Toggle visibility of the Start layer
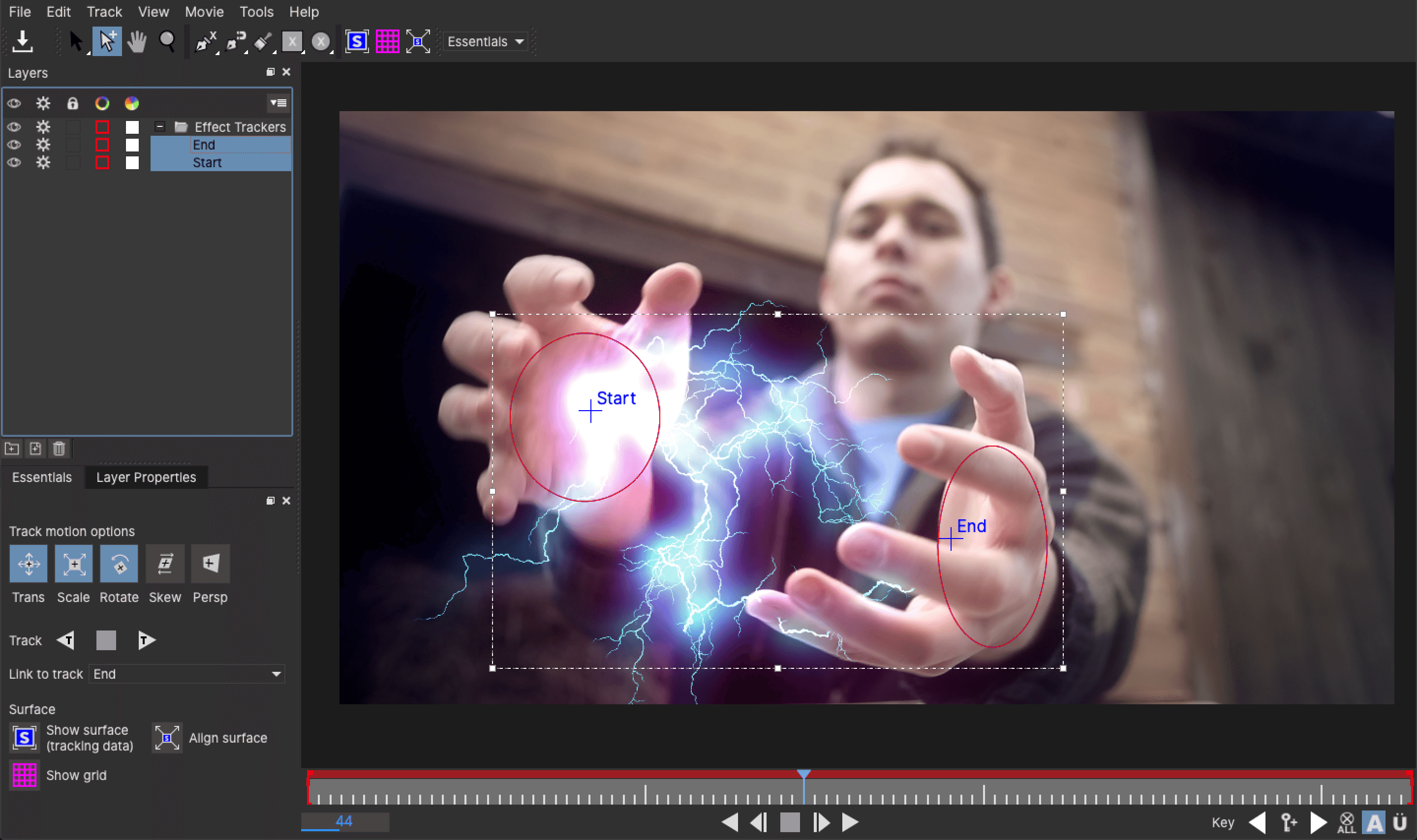Screen dimensions: 1417x840 click(x=15, y=162)
